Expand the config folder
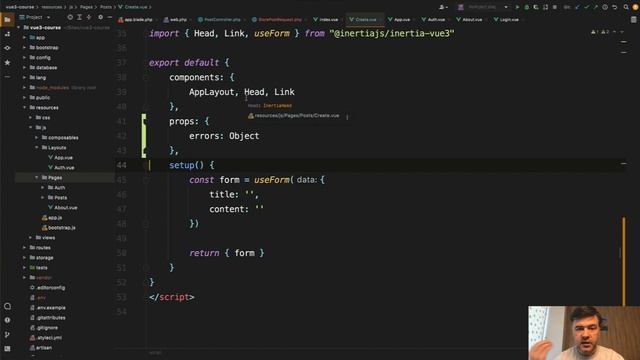 pyautogui.click(x=24, y=58)
